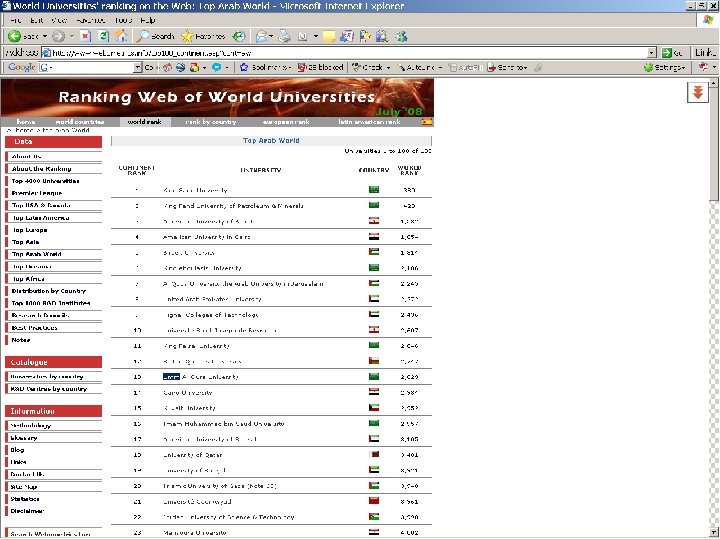
Task: Open the History icon
Action: 239,36
